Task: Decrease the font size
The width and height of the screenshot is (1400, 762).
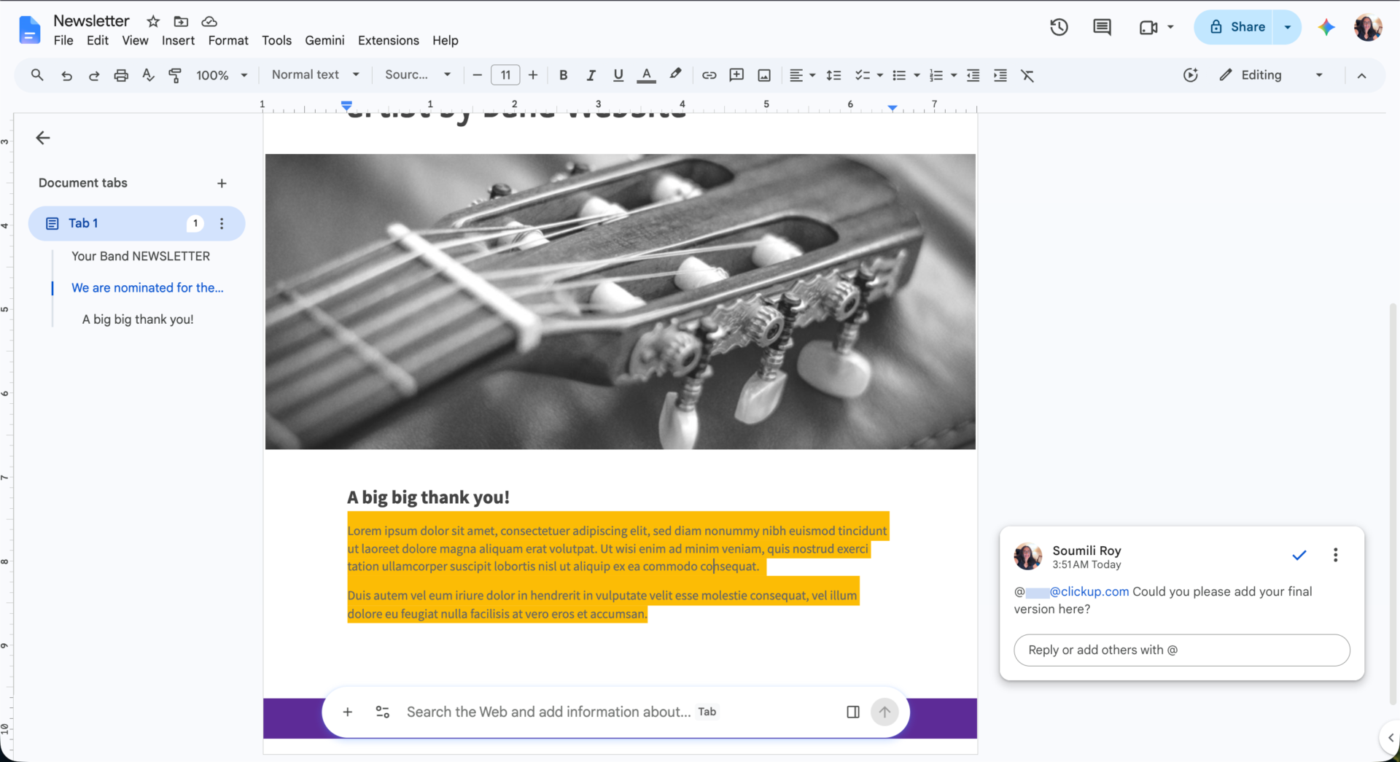Action: pyautogui.click(x=478, y=75)
